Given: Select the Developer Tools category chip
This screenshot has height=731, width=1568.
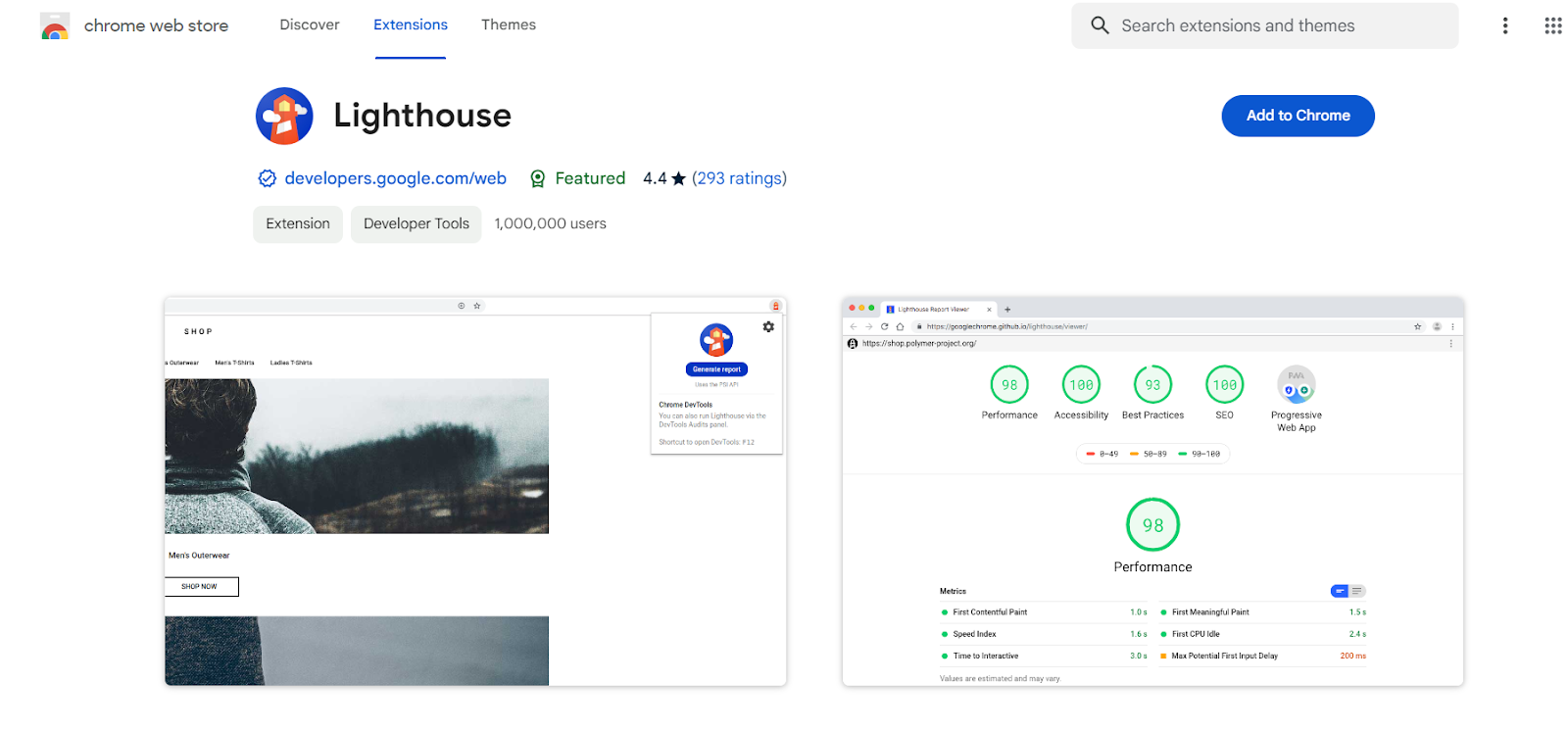Looking at the screenshot, I should pos(416,223).
